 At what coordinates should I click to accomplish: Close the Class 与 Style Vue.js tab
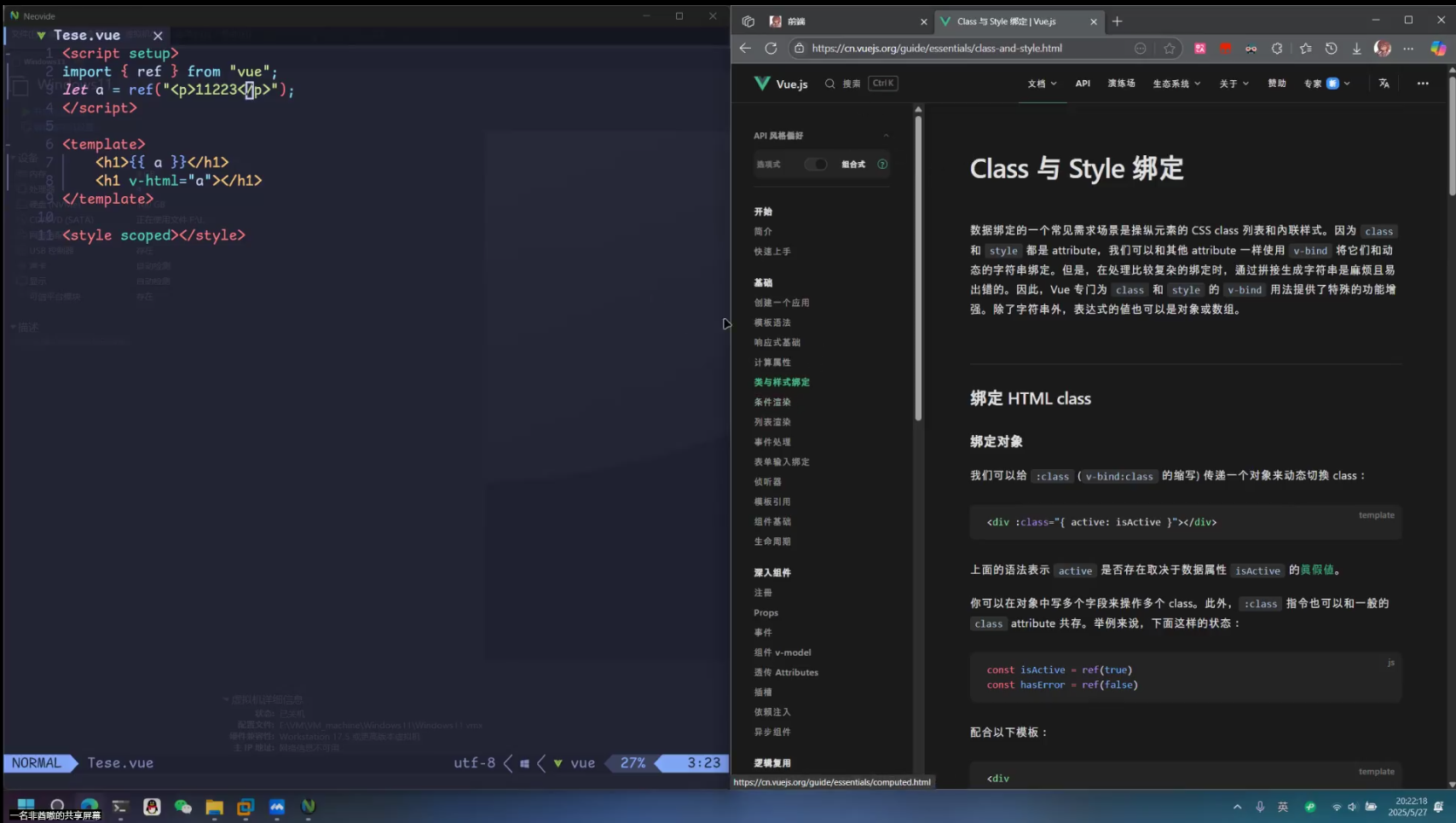1094,21
